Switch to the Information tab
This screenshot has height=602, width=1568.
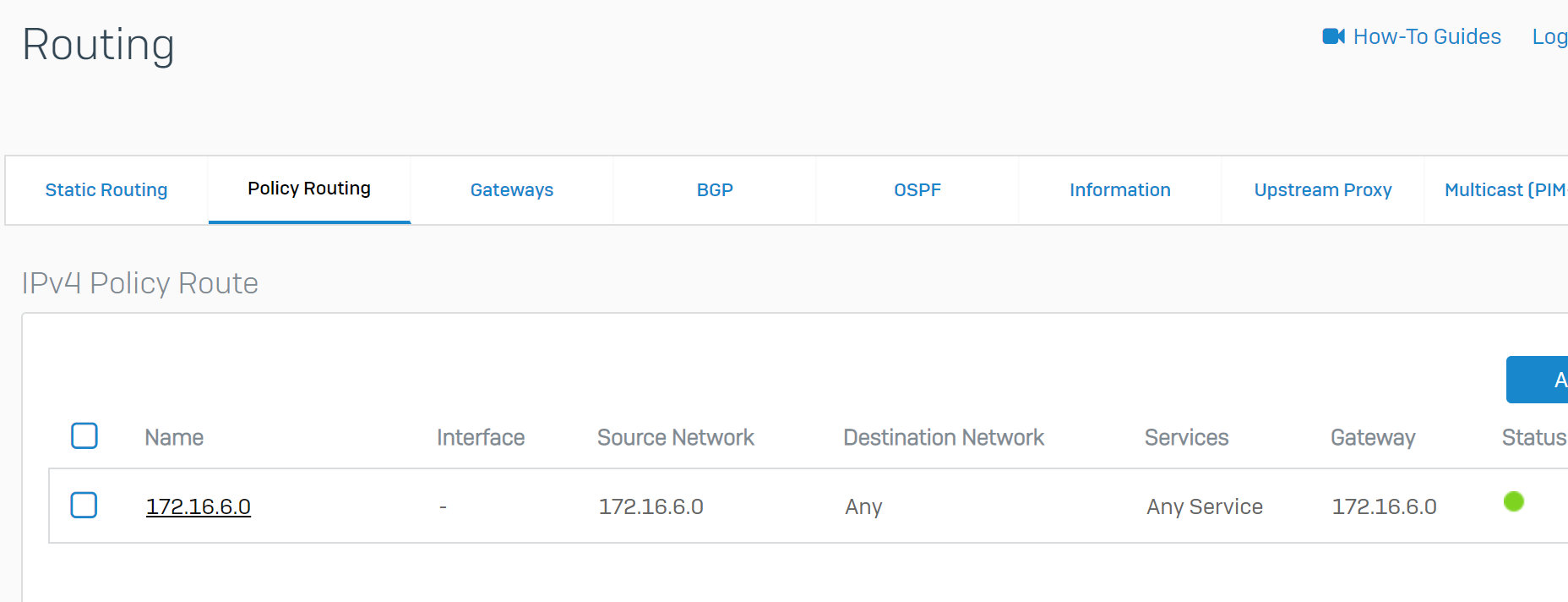1120,190
